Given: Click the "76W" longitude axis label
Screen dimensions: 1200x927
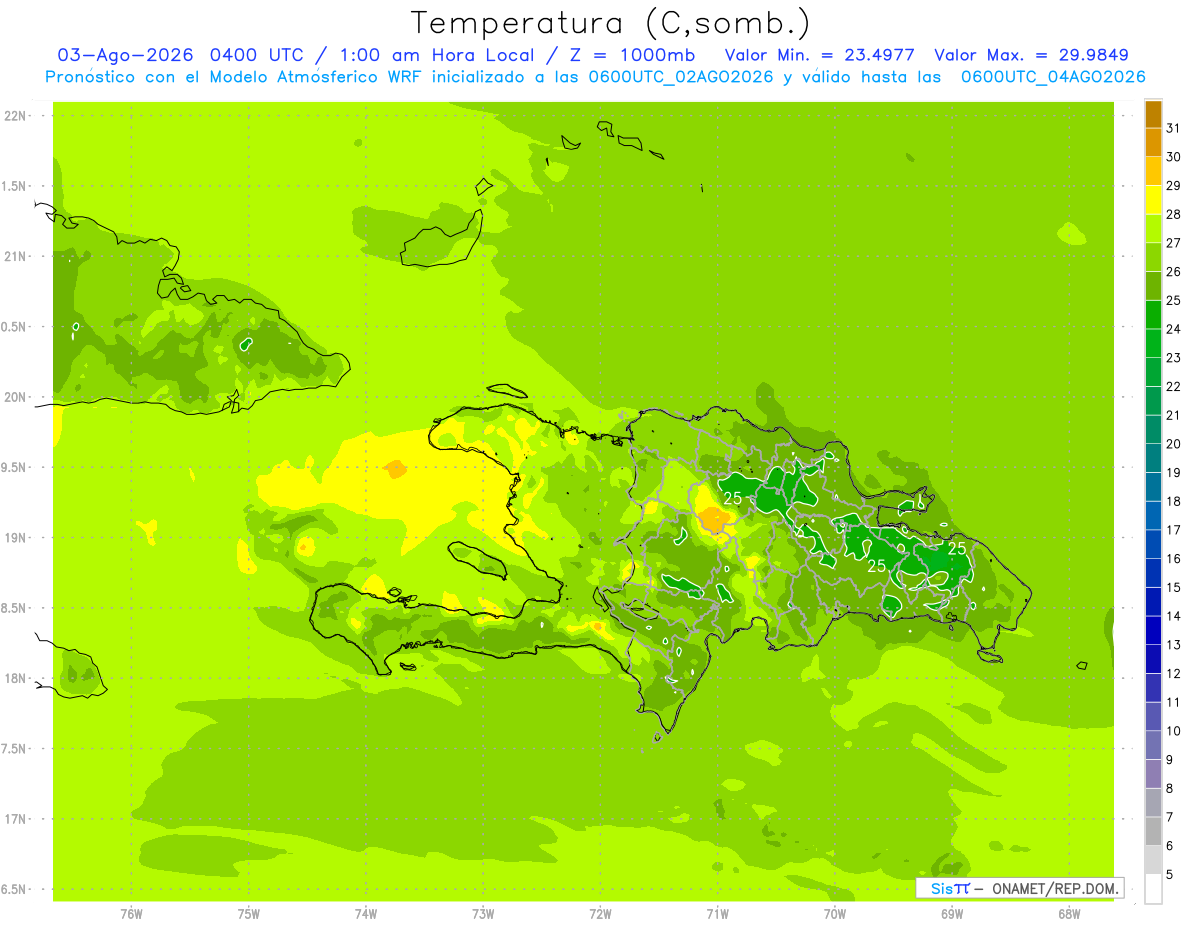Looking at the screenshot, I should point(131,914).
